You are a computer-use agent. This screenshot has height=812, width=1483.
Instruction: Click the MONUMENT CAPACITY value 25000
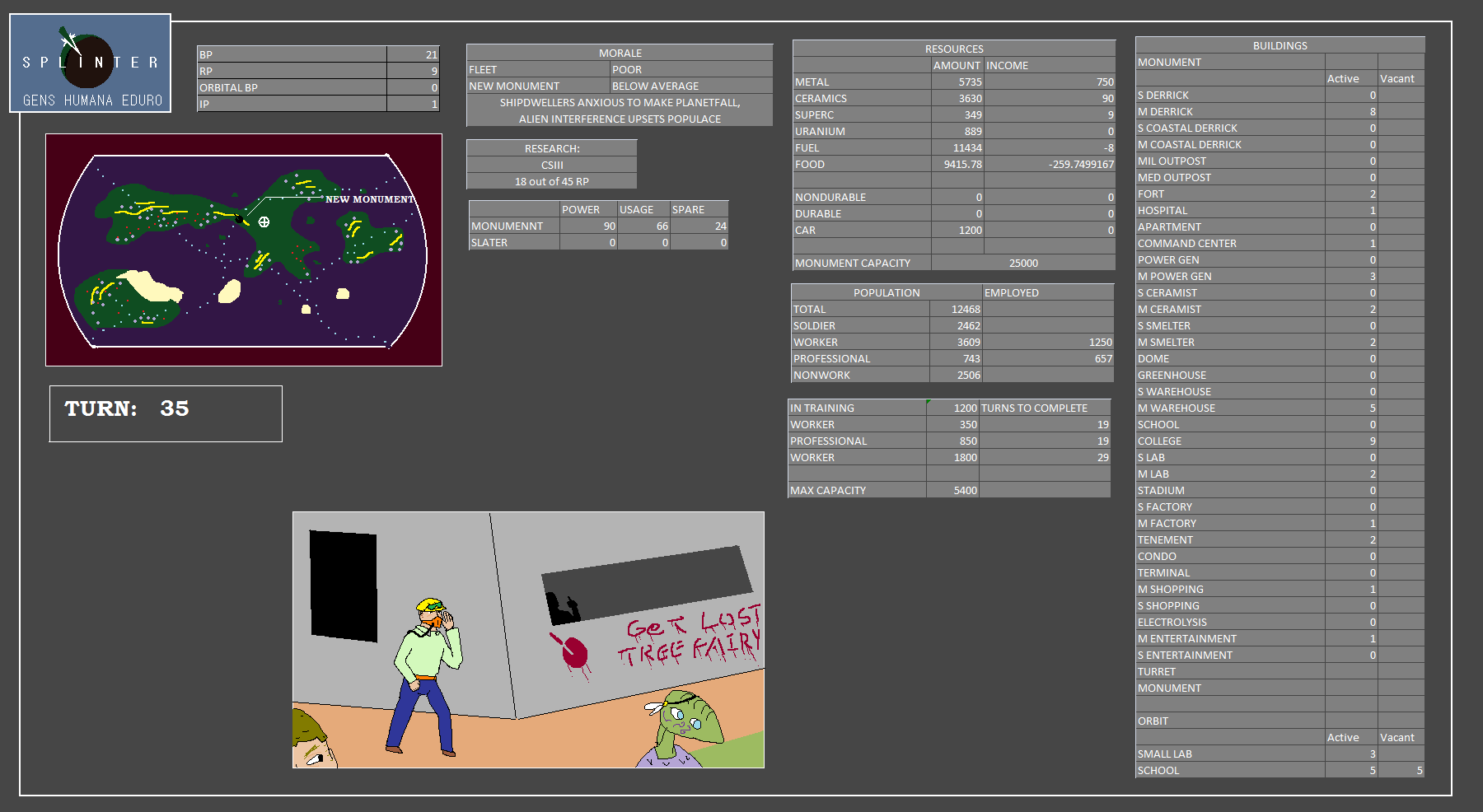(1023, 264)
